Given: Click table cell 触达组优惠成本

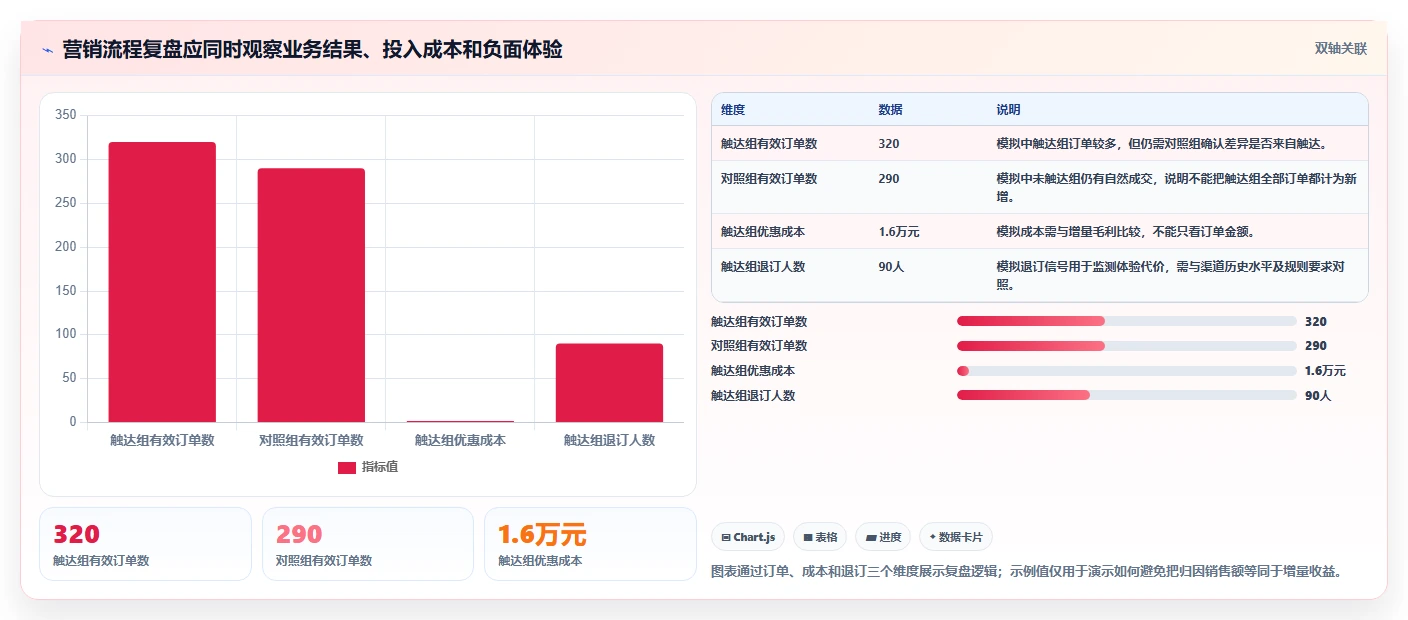Looking at the screenshot, I should pyautogui.click(x=763, y=232).
